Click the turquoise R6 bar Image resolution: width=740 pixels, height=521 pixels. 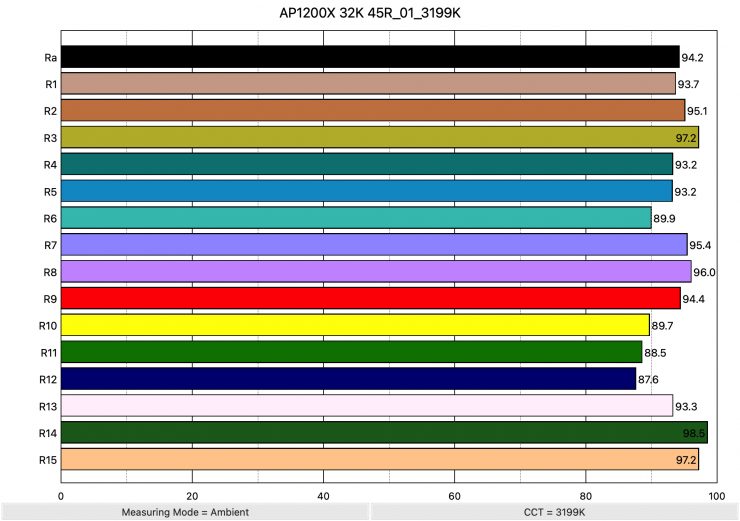coord(356,218)
